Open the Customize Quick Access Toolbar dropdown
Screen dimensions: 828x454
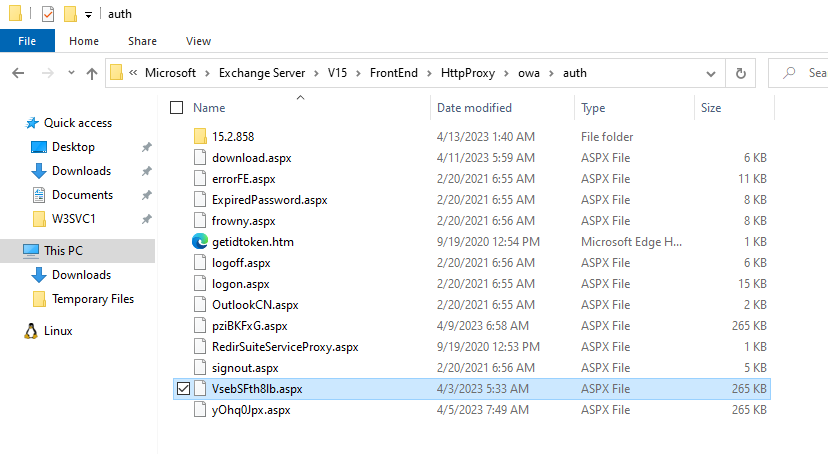click(89, 15)
